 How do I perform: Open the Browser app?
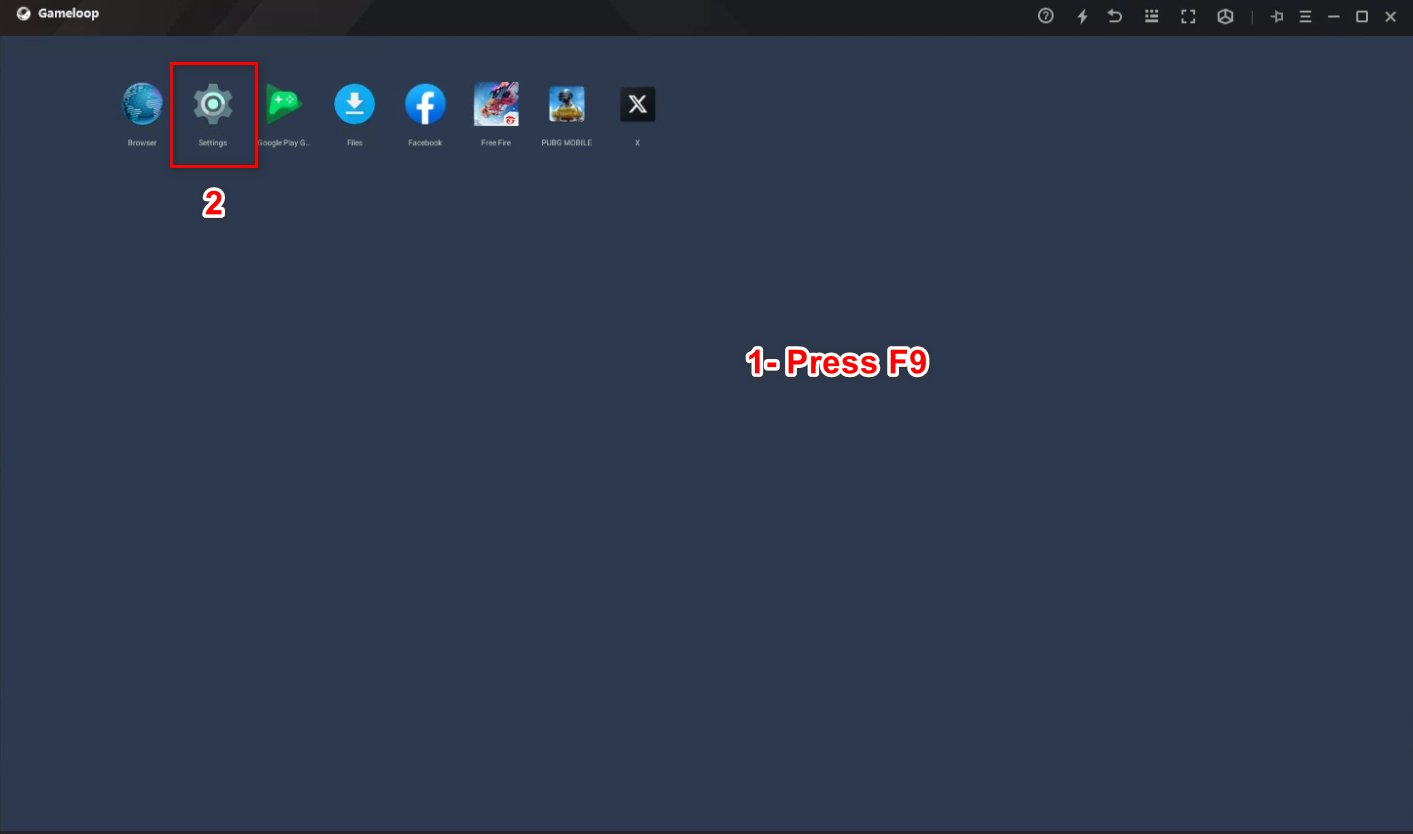tap(142, 105)
